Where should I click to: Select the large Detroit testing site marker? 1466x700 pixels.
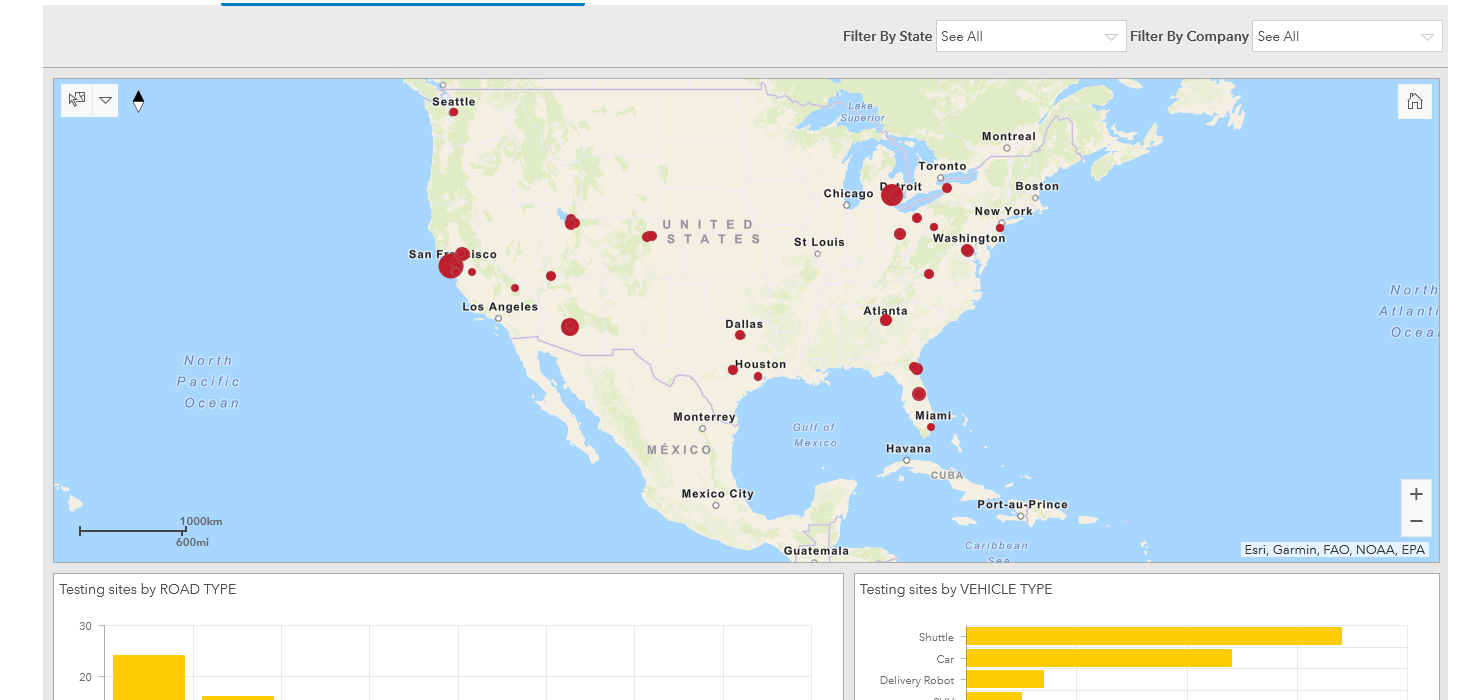[892, 195]
